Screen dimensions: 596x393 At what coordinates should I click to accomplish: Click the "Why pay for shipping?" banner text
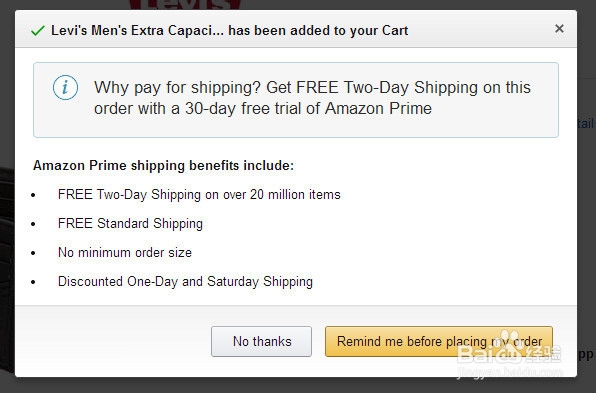click(177, 87)
